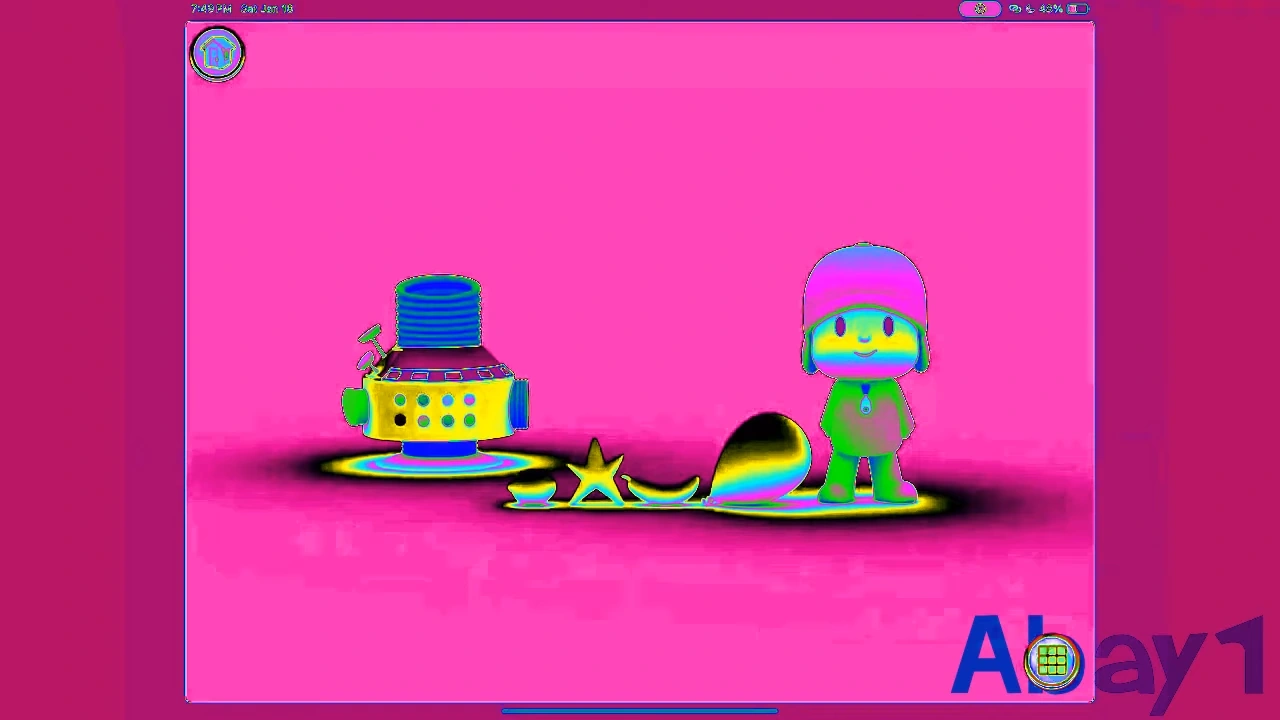Tap the status bar clock time
The height and width of the screenshot is (720, 1280).
(x=211, y=9)
